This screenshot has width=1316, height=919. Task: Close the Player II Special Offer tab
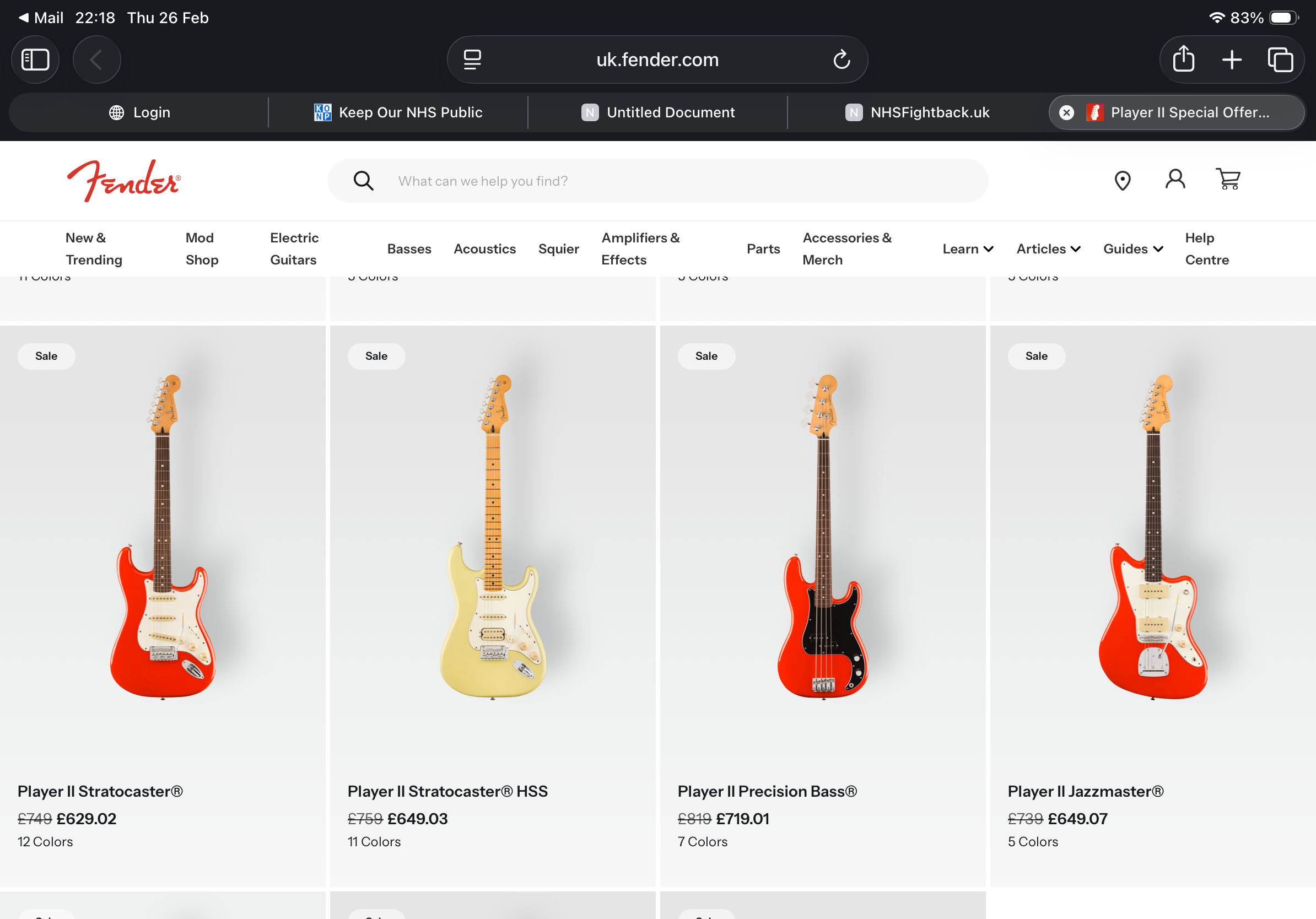tap(1066, 112)
